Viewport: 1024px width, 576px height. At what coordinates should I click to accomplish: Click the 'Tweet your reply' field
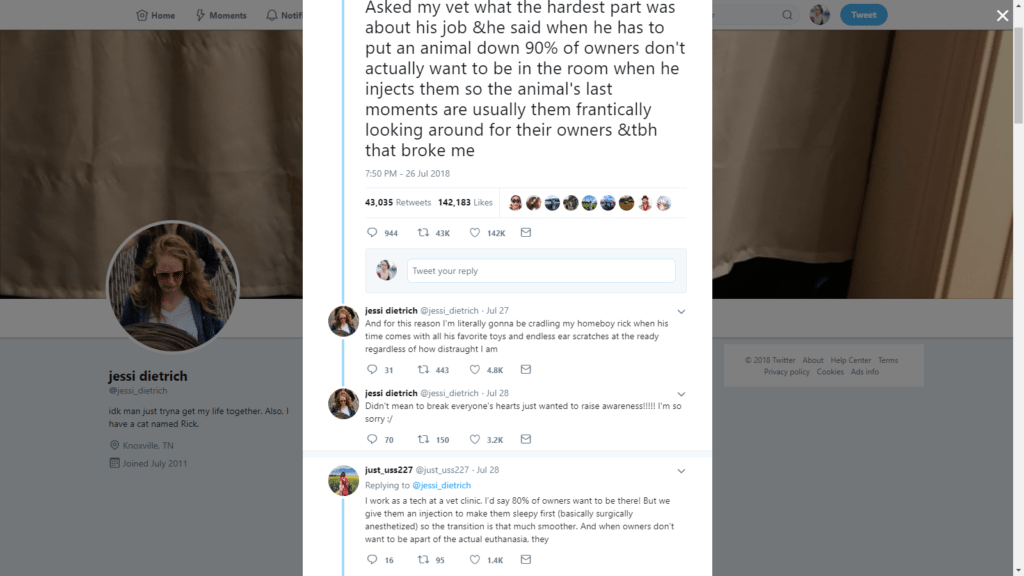(540, 271)
